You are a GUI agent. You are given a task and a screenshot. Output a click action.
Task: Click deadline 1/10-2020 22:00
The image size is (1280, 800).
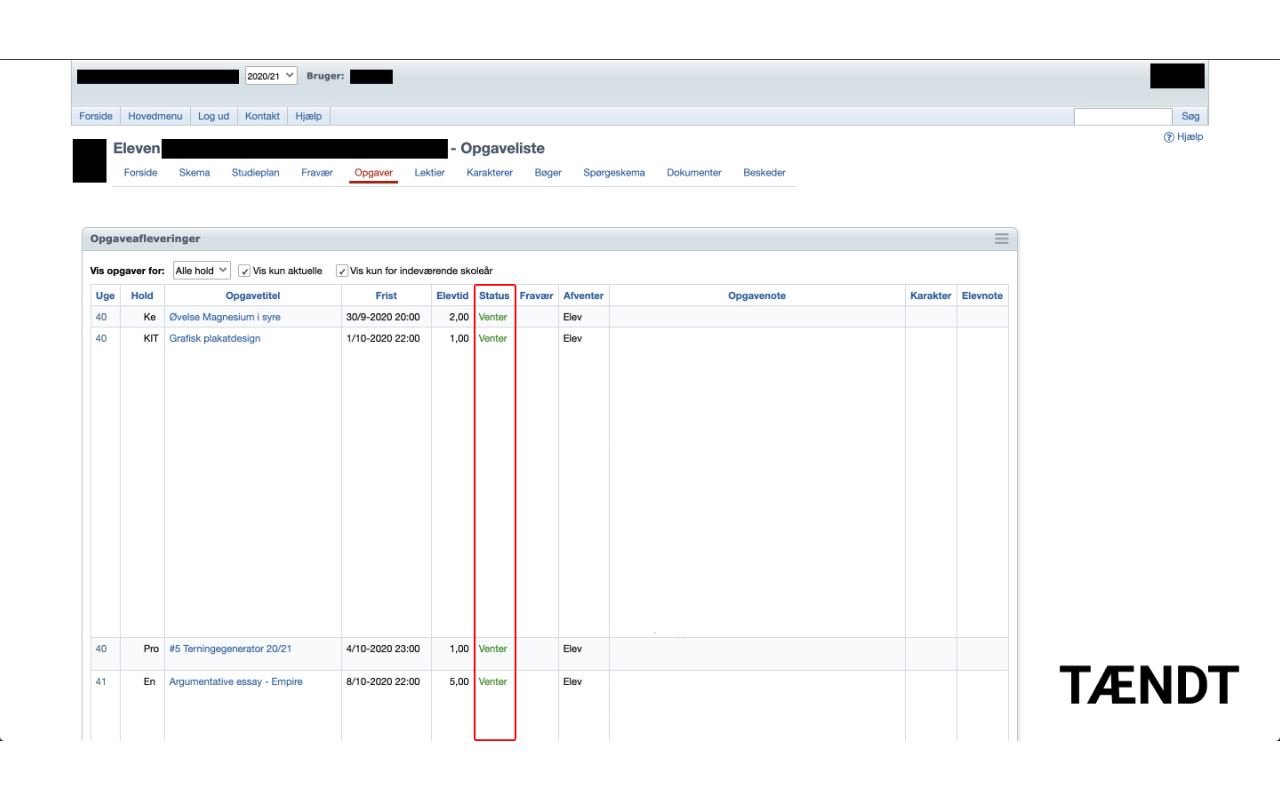click(383, 338)
